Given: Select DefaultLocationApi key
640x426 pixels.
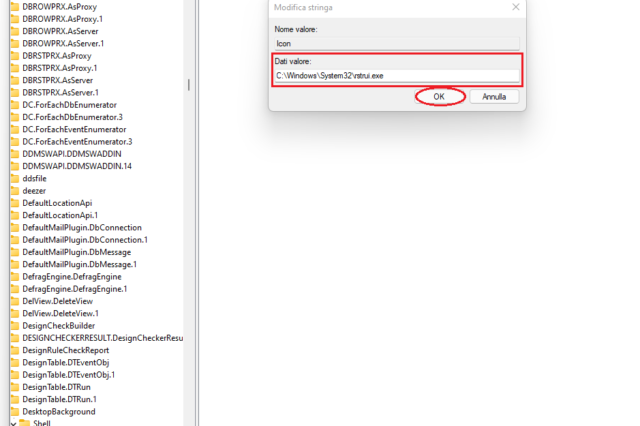Looking at the screenshot, I should click(57, 203).
